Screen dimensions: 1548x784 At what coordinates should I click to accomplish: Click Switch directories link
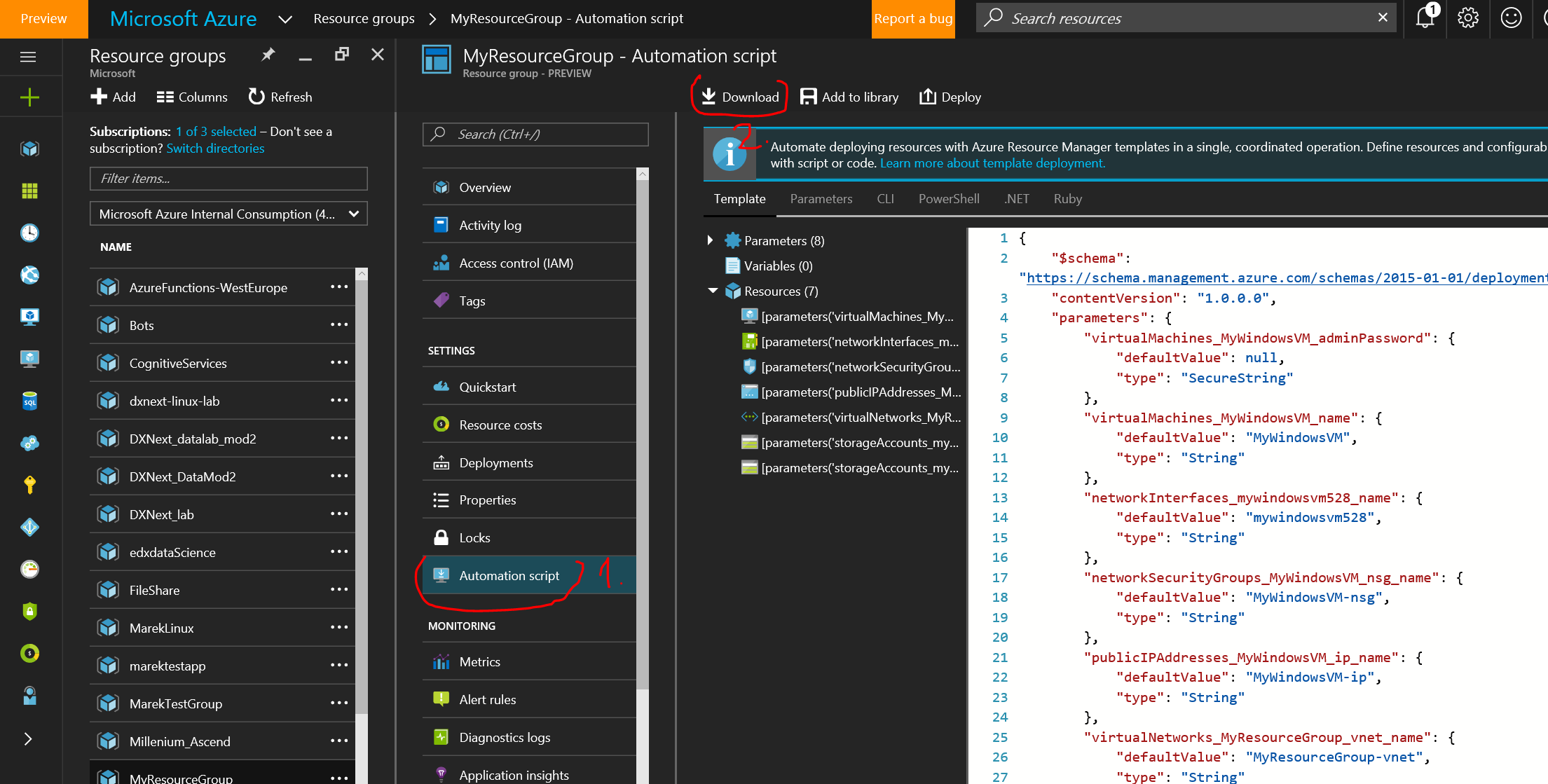click(x=215, y=149)
